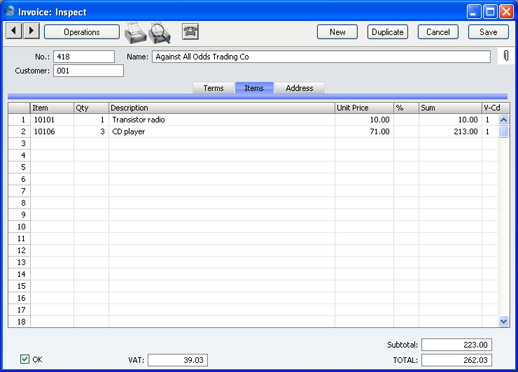Select item code 10101 cell
The image size is (518, 372).
click(x=52, y=120)
